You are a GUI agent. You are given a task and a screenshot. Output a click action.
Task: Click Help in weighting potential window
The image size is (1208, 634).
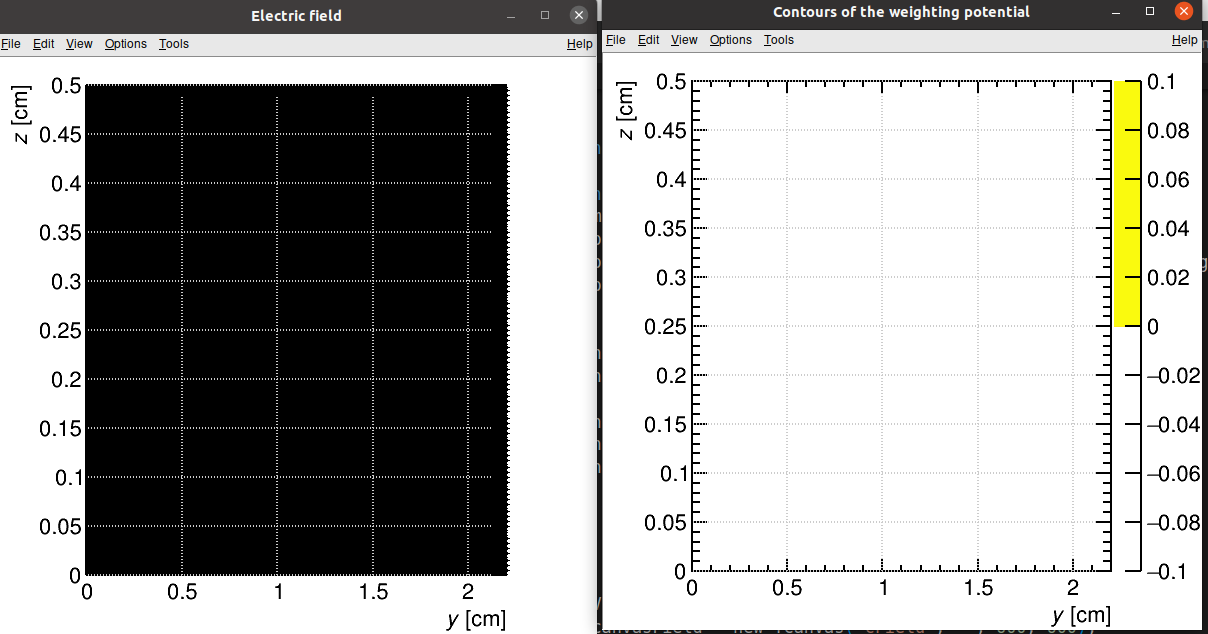[x=1184, y=40]
